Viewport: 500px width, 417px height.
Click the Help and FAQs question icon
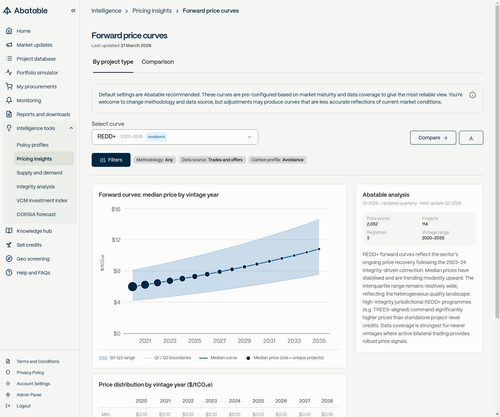(9, 272)
